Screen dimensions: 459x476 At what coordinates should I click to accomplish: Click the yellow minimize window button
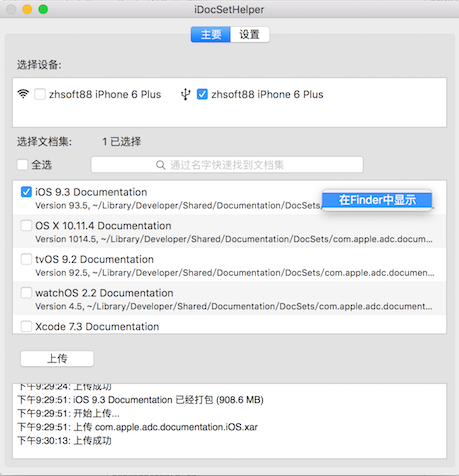(27, 9)
